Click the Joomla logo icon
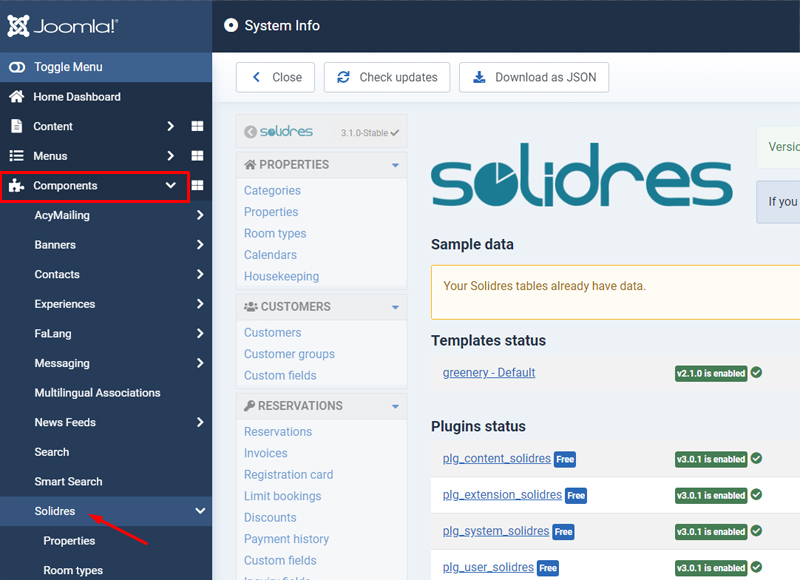The width and height of the screenshot is (800, 580). 18,26
